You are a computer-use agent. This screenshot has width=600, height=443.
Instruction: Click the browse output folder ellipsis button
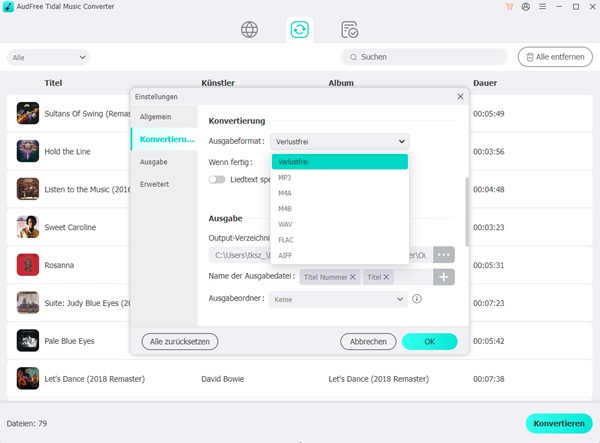(443, 255)
